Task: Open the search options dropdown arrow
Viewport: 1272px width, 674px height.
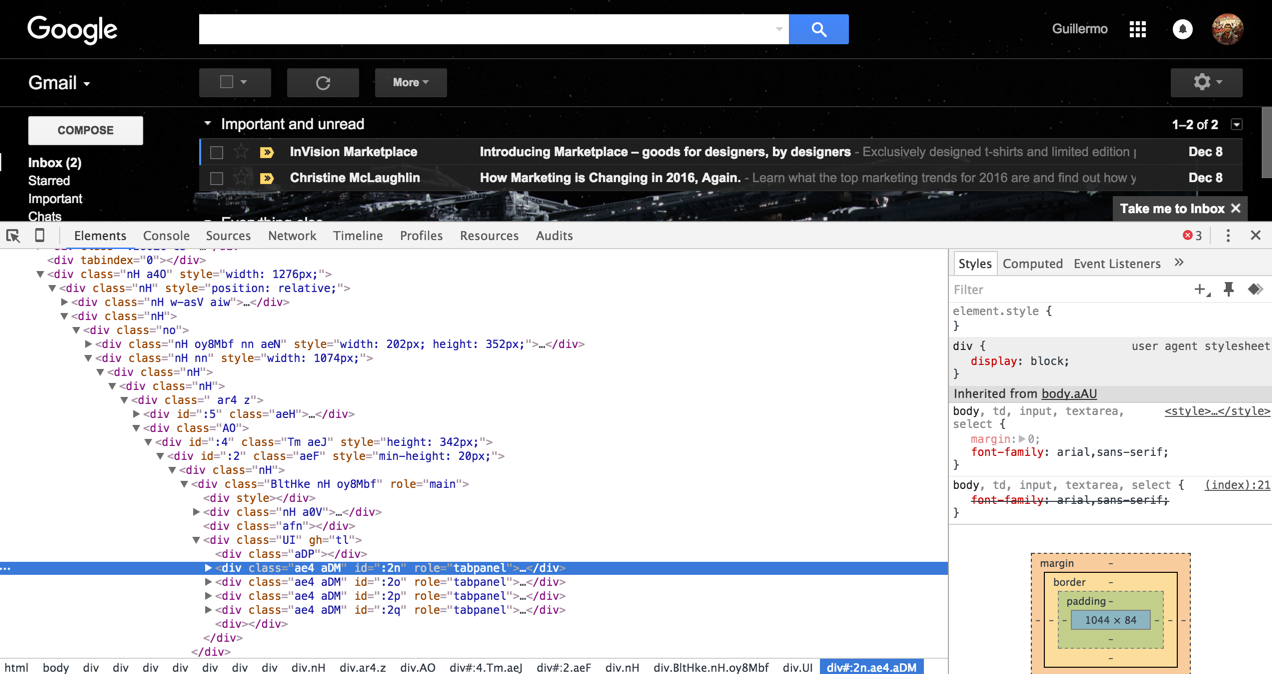Action: (x=779, y=30)
